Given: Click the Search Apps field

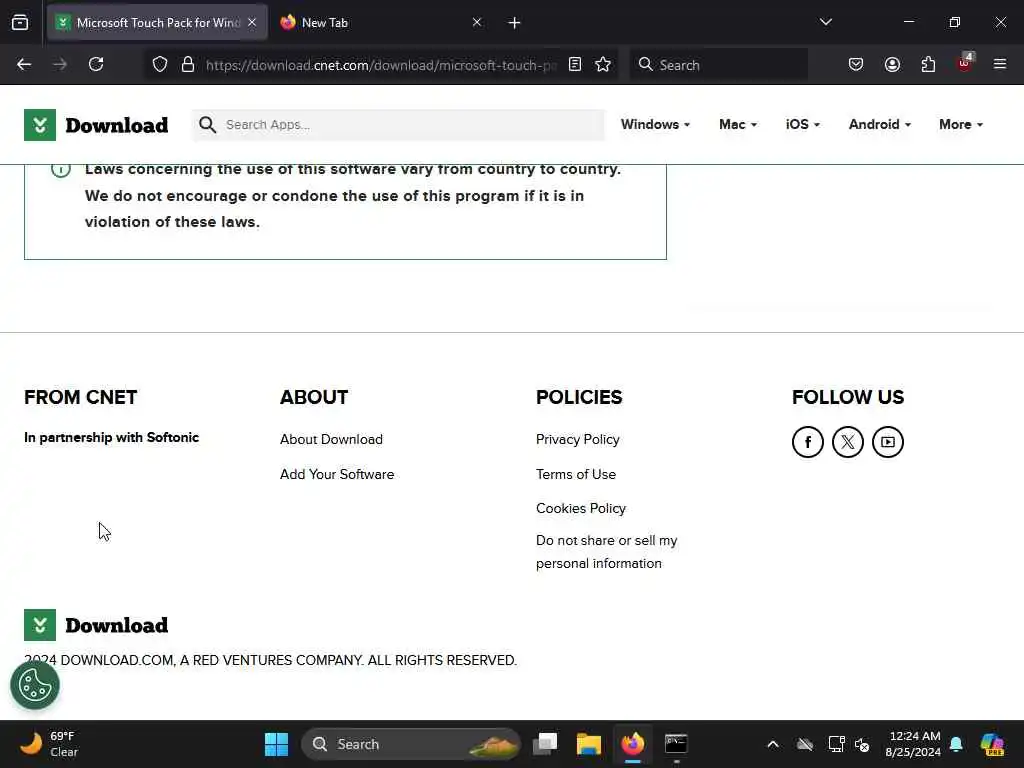Looking at the screenshot, I should pyautogui.click(x=398, y=125).
